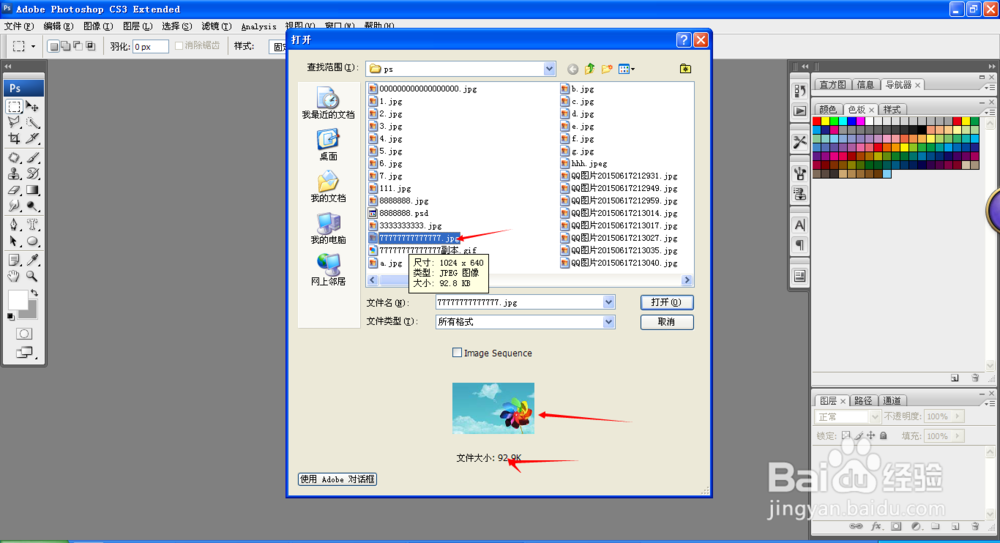Open the 文件 menu
This screenshot has width=1000, height=543.
[18, 26]
